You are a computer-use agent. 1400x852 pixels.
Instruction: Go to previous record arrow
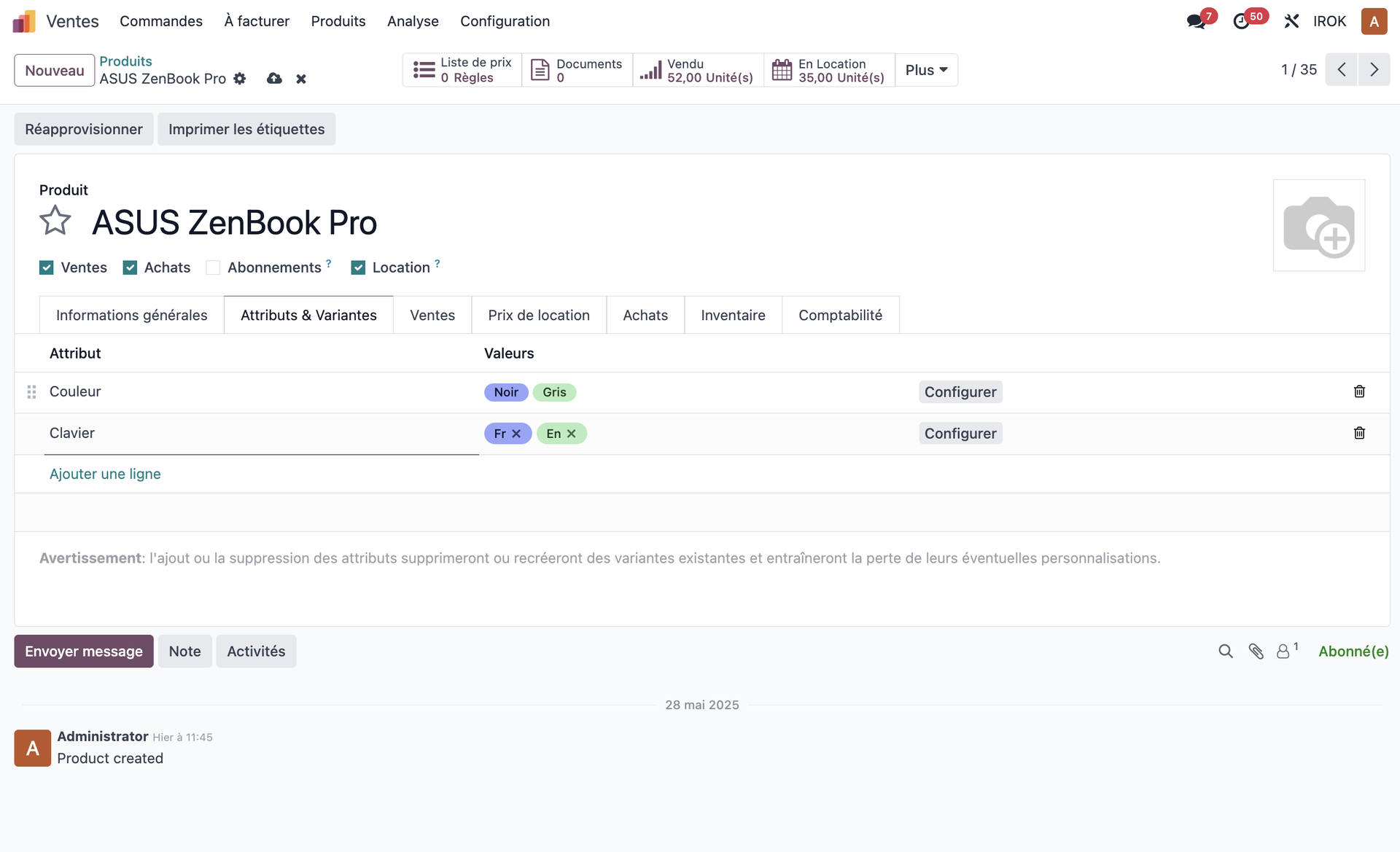click(1341, 70)
